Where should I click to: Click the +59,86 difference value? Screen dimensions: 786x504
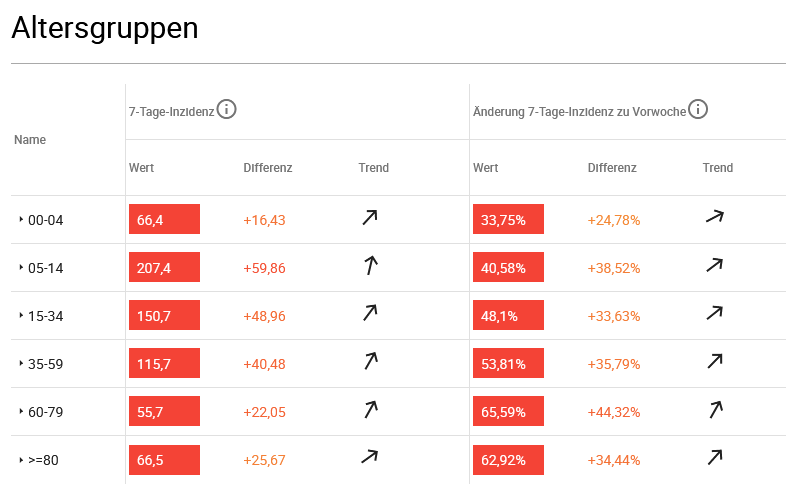pyautogui.click(x=264, y=268)
